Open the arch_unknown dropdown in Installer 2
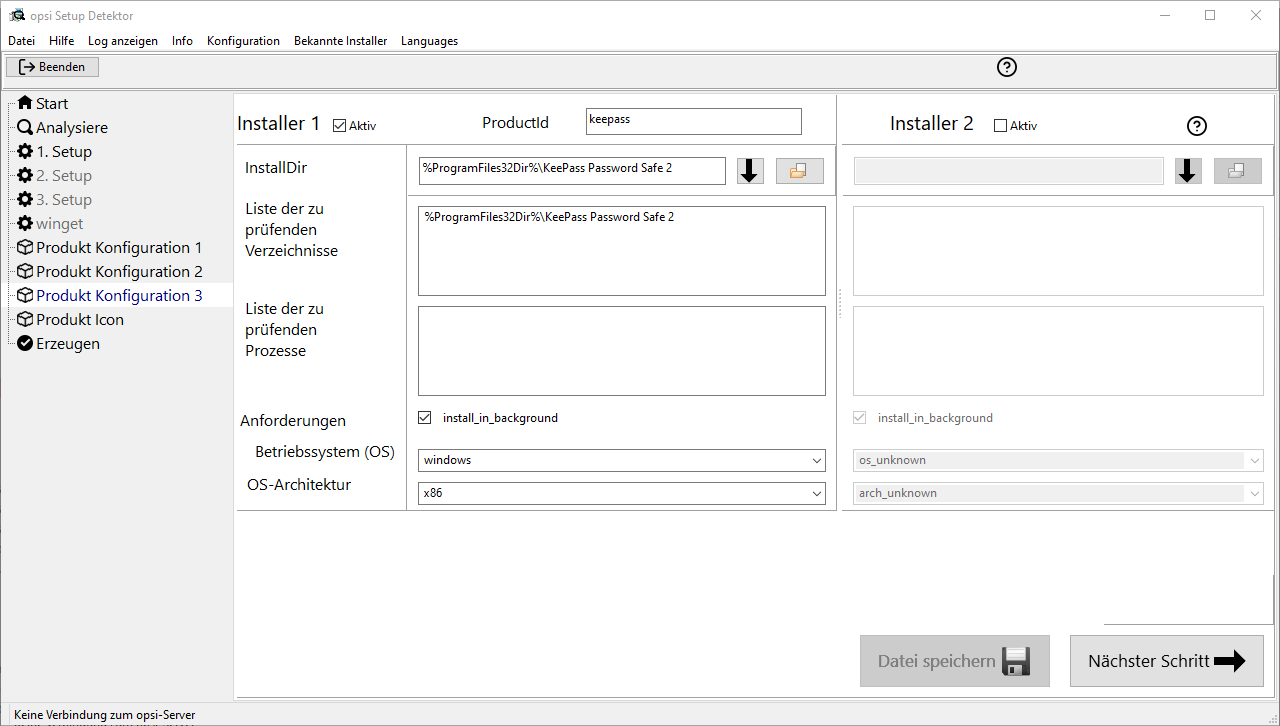Image resolution: width=1280 pixels, height=726 pixels. (x=1058, y=493)
